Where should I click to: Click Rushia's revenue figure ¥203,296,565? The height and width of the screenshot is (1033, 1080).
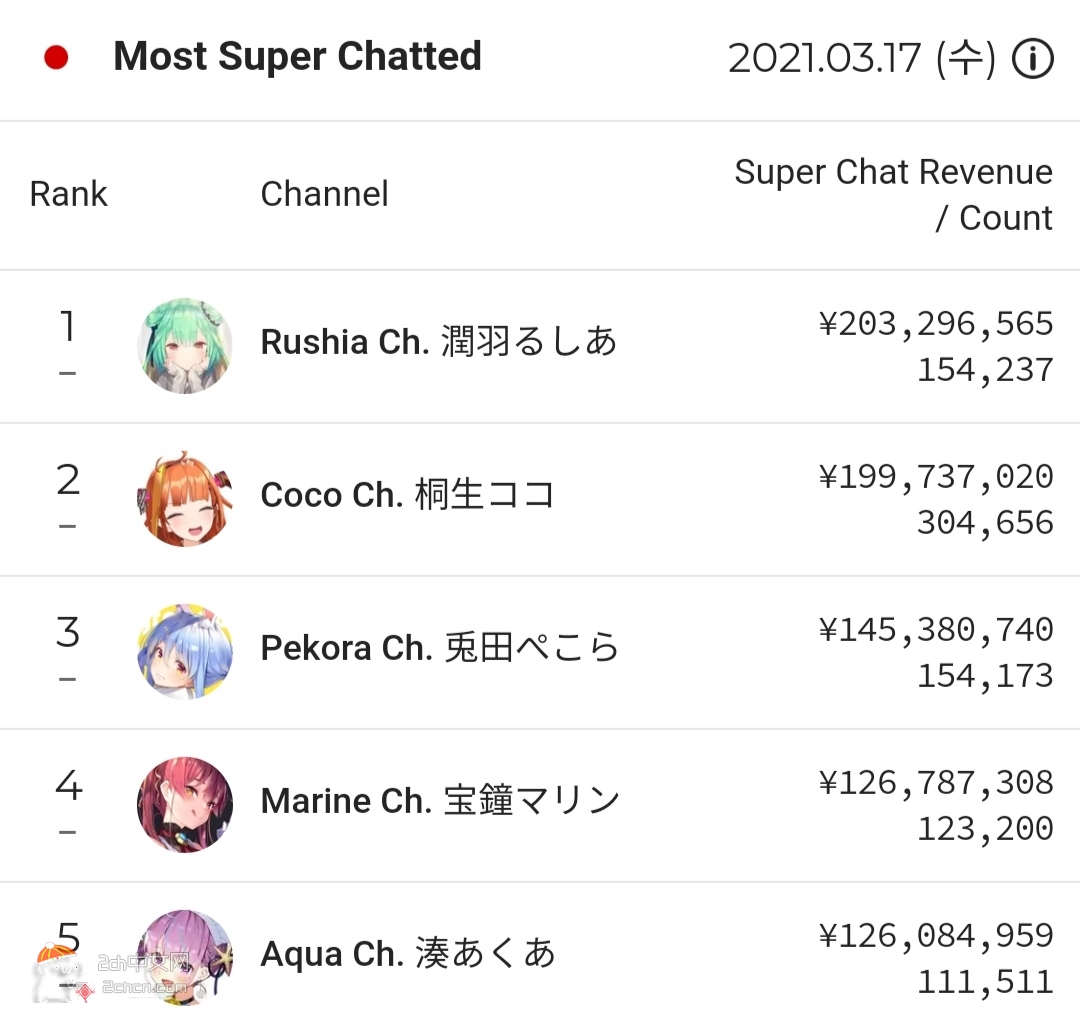point(936,324)
